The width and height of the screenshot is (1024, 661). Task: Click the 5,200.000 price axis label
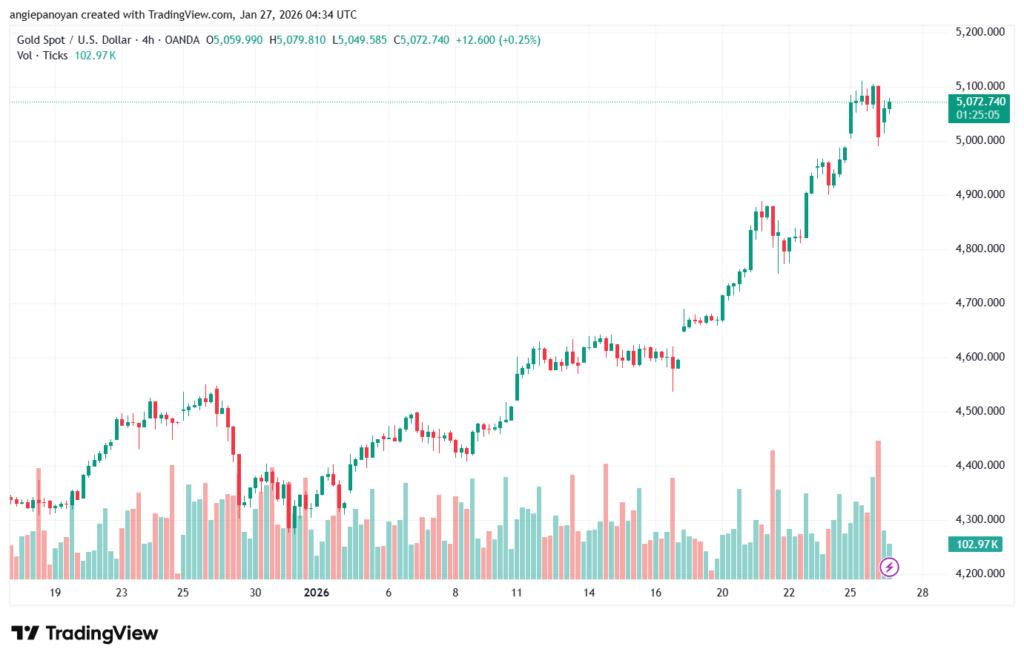point(980,32)
